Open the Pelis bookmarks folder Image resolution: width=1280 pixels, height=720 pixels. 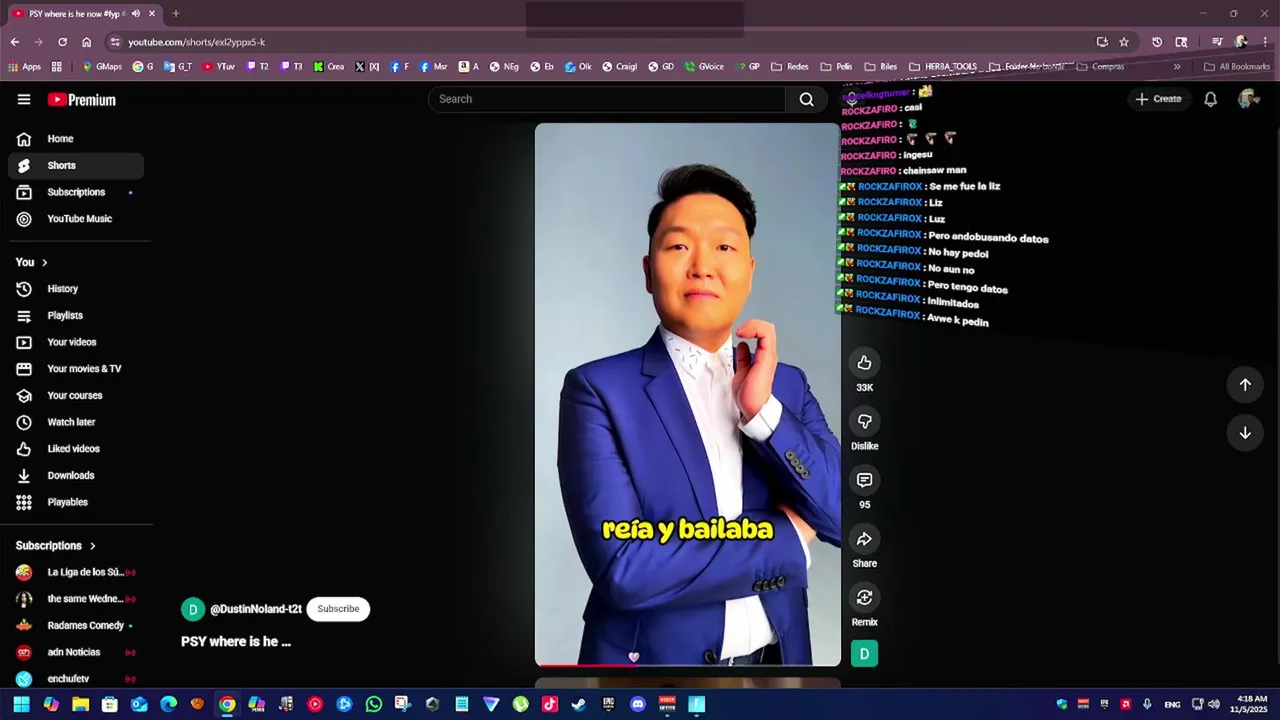[837, 67]
